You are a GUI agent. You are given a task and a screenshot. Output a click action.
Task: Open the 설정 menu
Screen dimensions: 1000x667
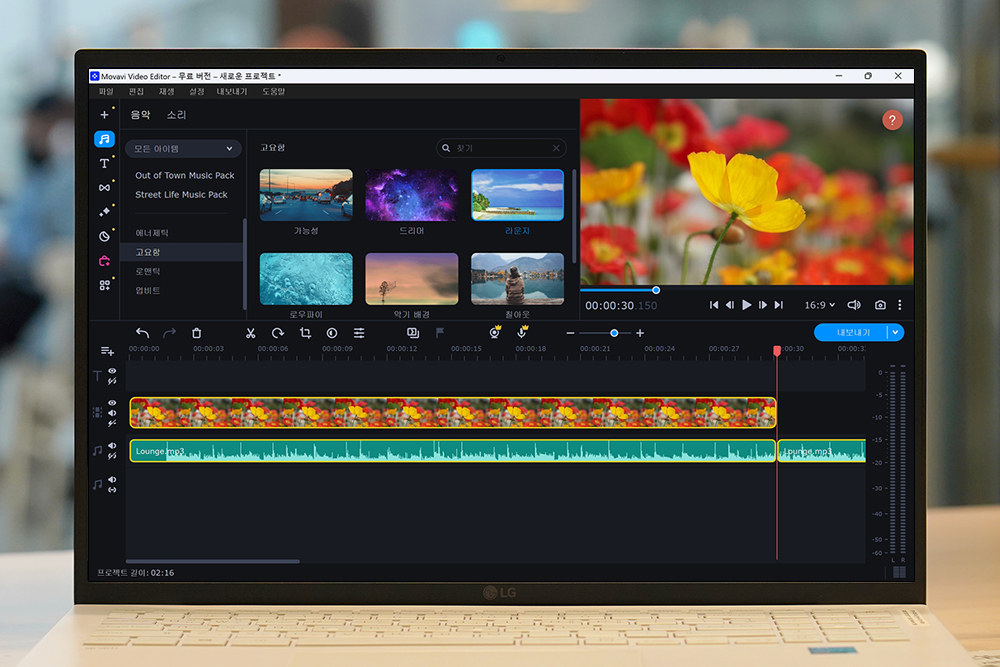point(196,92)
